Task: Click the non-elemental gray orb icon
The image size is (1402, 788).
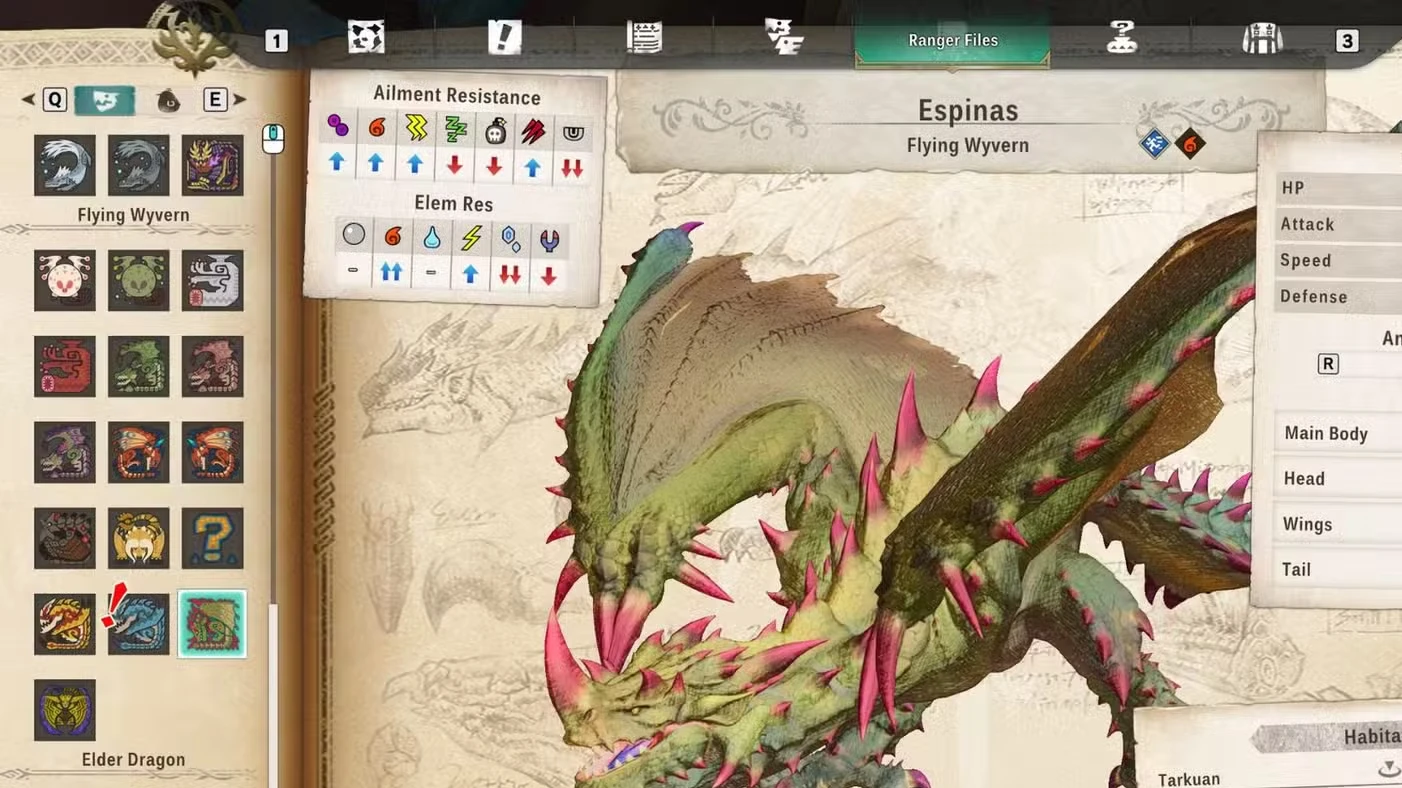Action: [353, 235]
